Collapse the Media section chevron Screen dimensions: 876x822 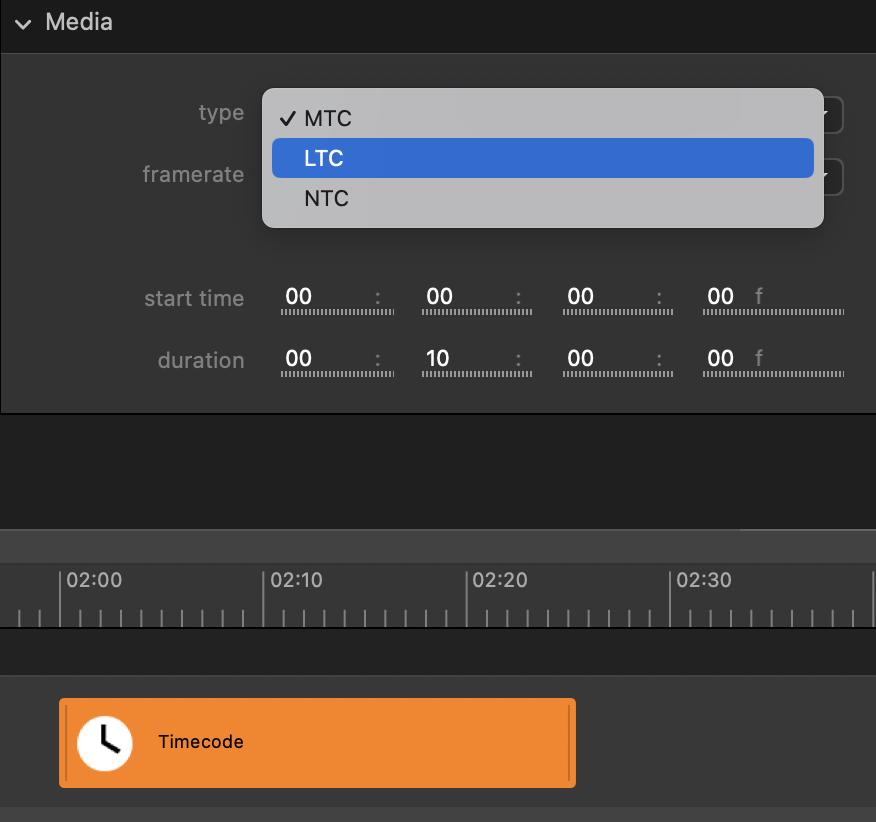click(23, 23)
